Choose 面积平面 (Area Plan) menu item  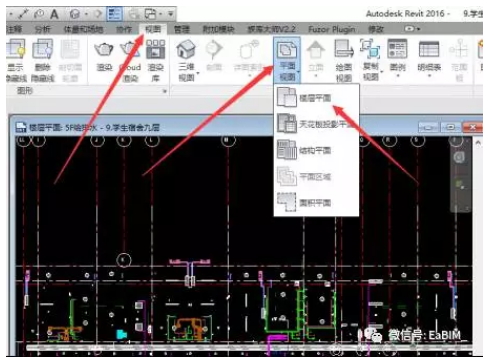[x=316, y=202]
